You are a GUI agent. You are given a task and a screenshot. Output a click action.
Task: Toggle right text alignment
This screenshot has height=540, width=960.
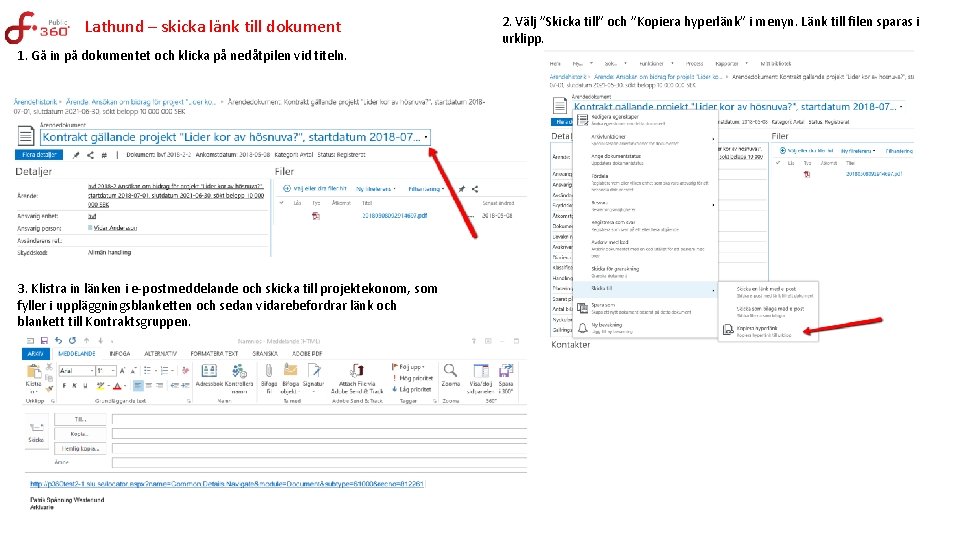click(159, 385)
